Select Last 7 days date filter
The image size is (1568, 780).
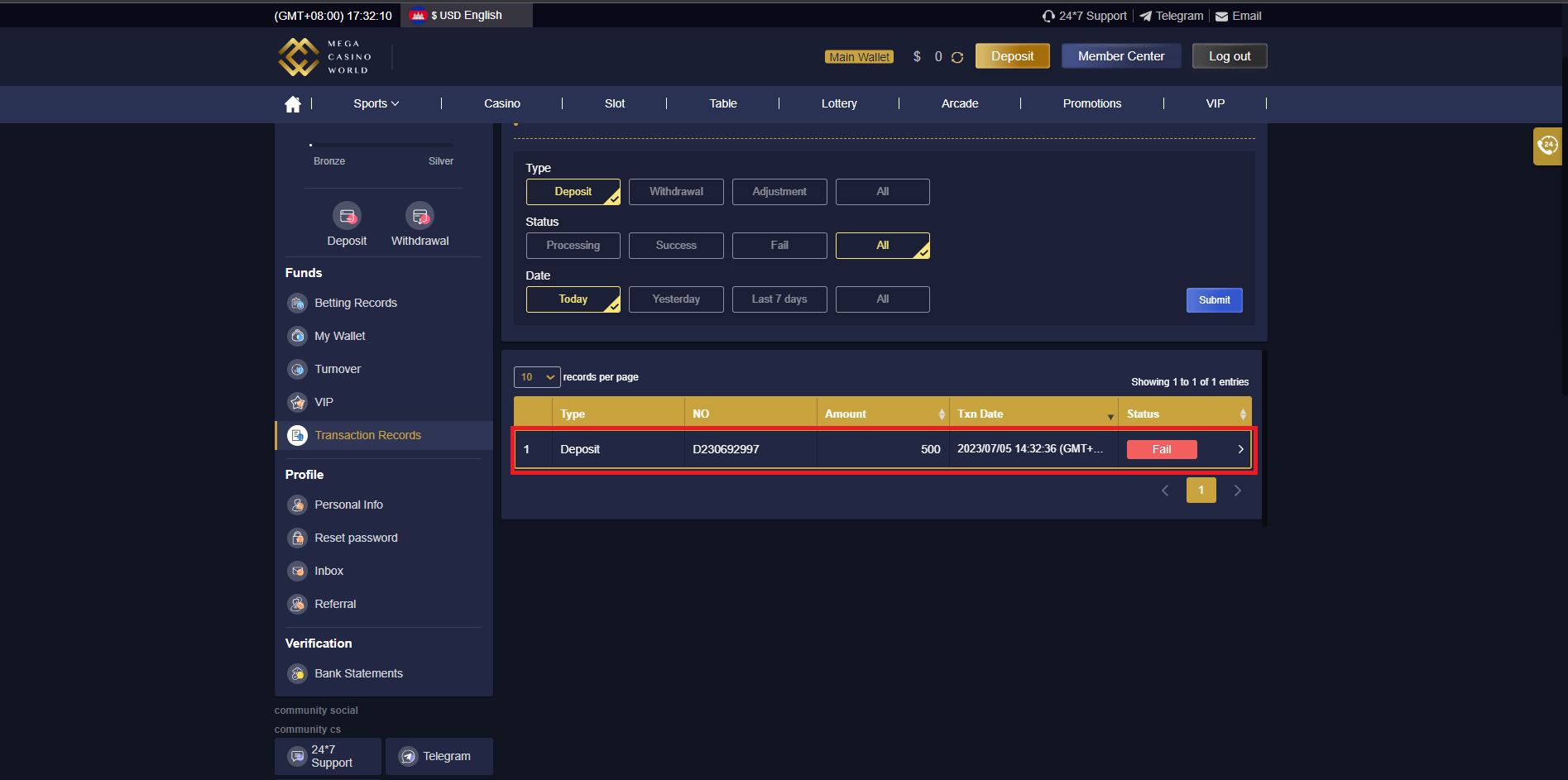[779, 299]
